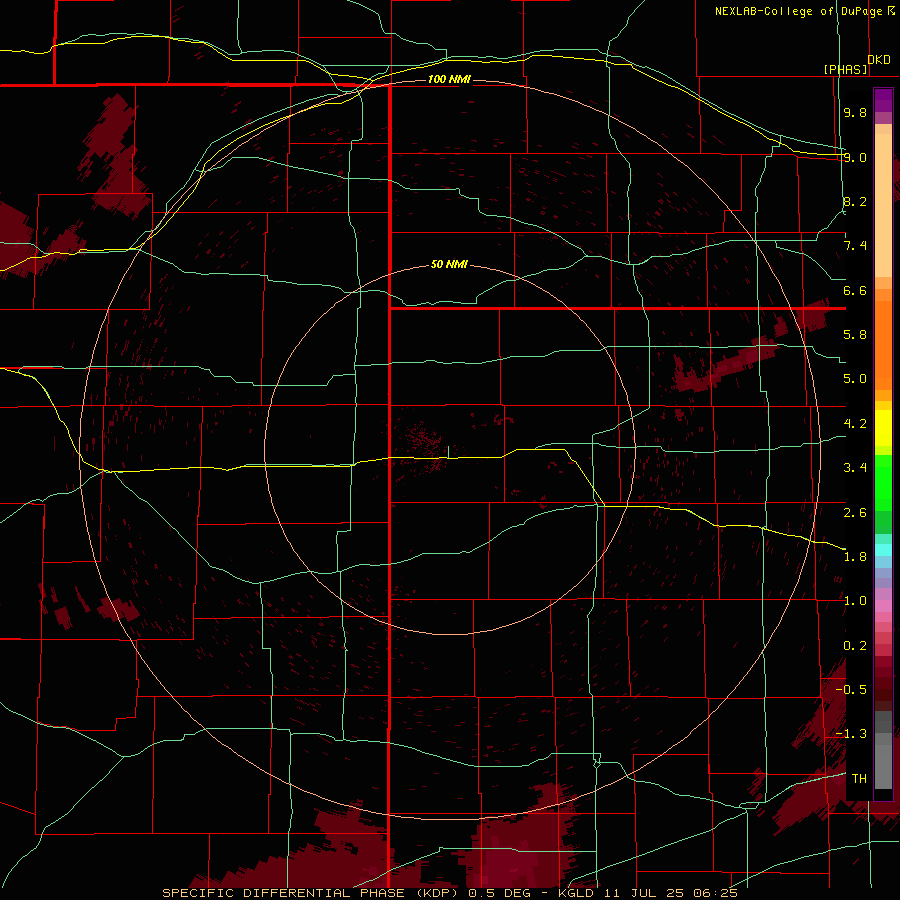
Task: Click the 0.2 scale value
Action: [855, 646]
